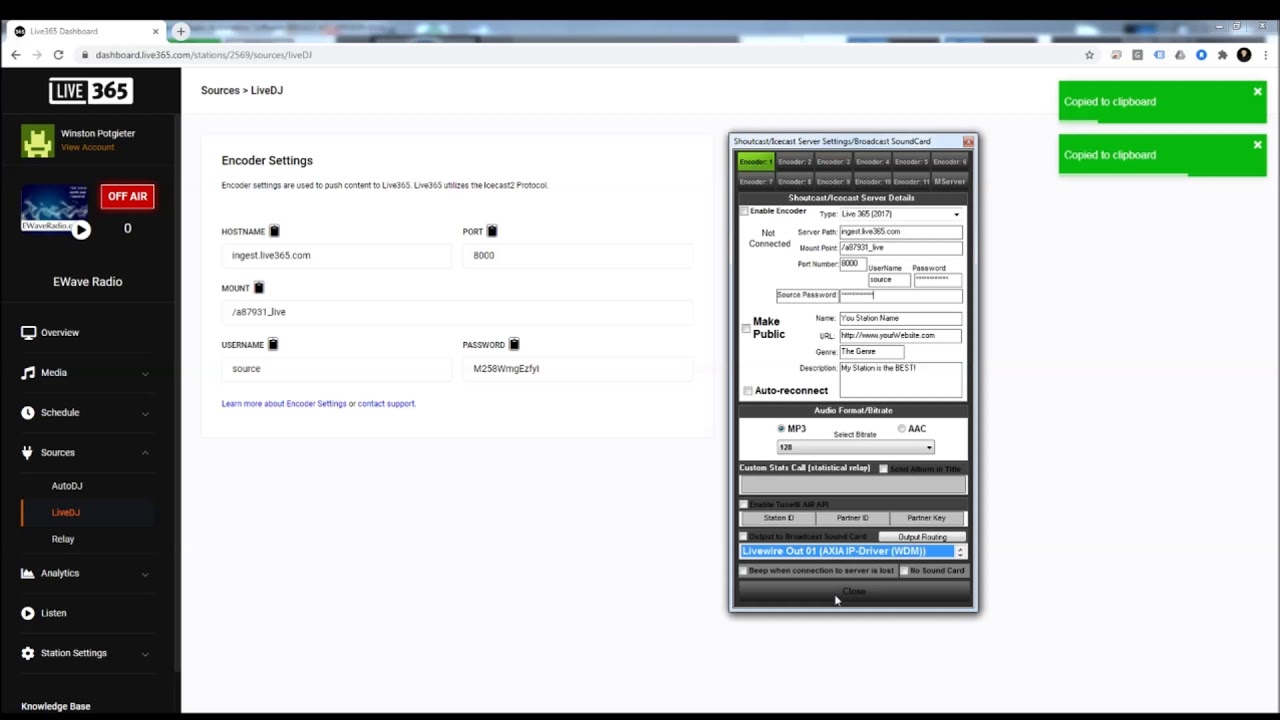Tick the Enable Encoder checkbox
The image size is (1280, 720).
click(744, 212)
